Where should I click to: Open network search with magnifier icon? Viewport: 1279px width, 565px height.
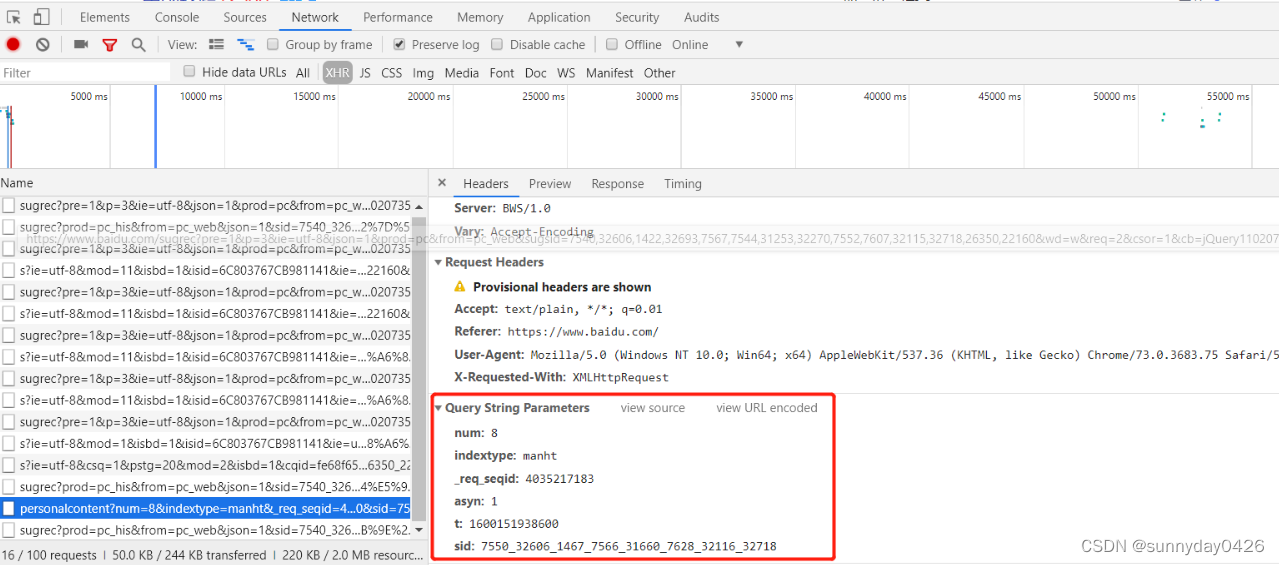(x=138, y=44)
